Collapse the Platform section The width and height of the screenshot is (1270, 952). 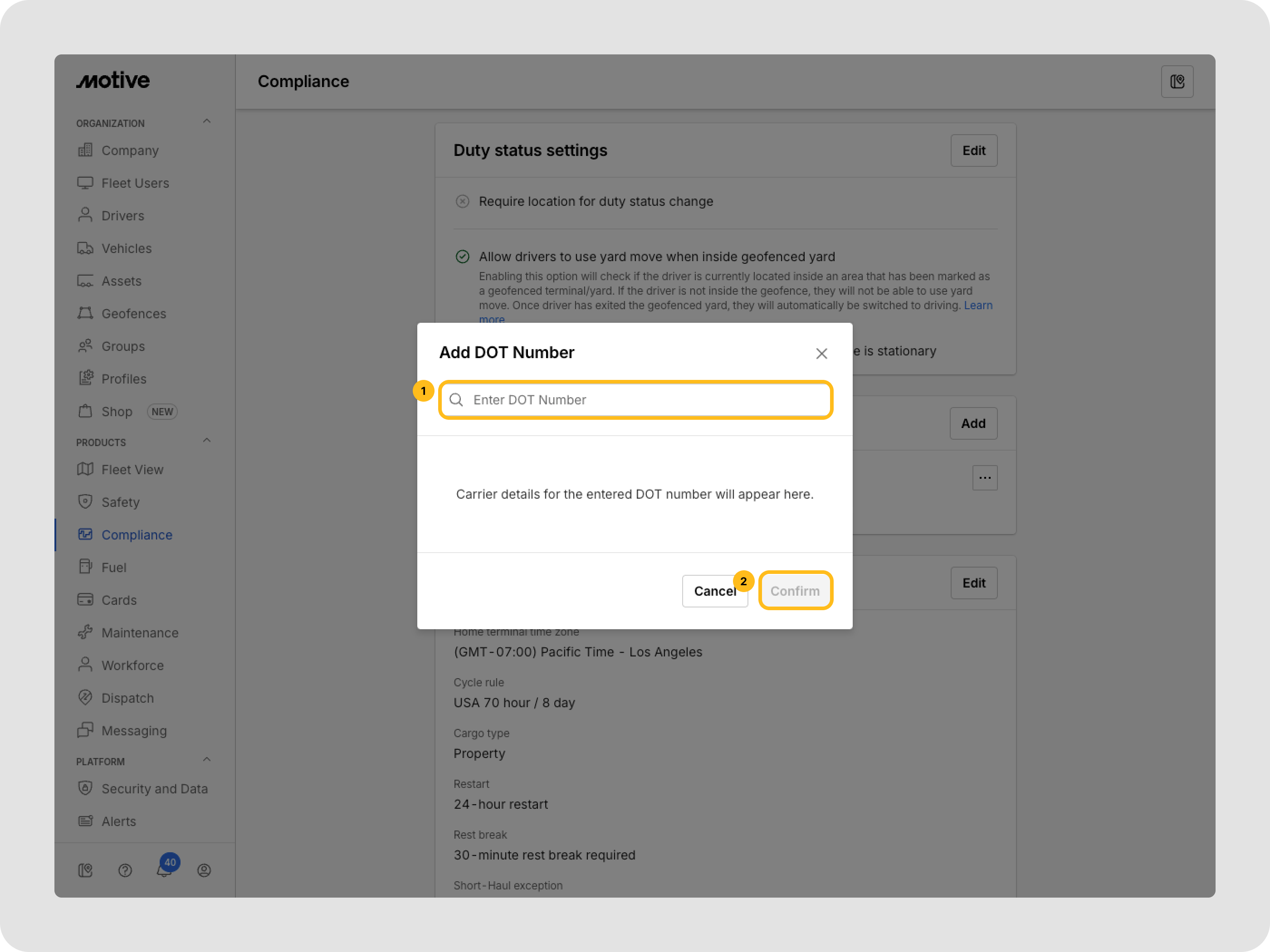(x=207, y=760)
